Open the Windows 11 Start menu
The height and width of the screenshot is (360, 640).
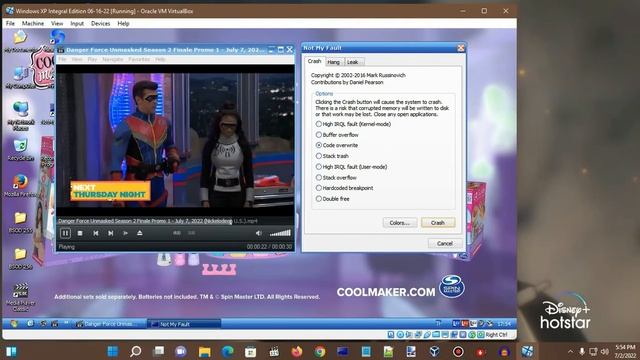click(113, 351)
